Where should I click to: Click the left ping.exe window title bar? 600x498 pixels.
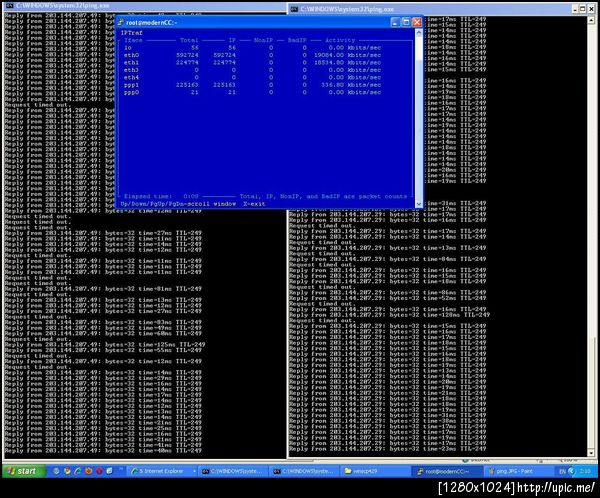145,5
